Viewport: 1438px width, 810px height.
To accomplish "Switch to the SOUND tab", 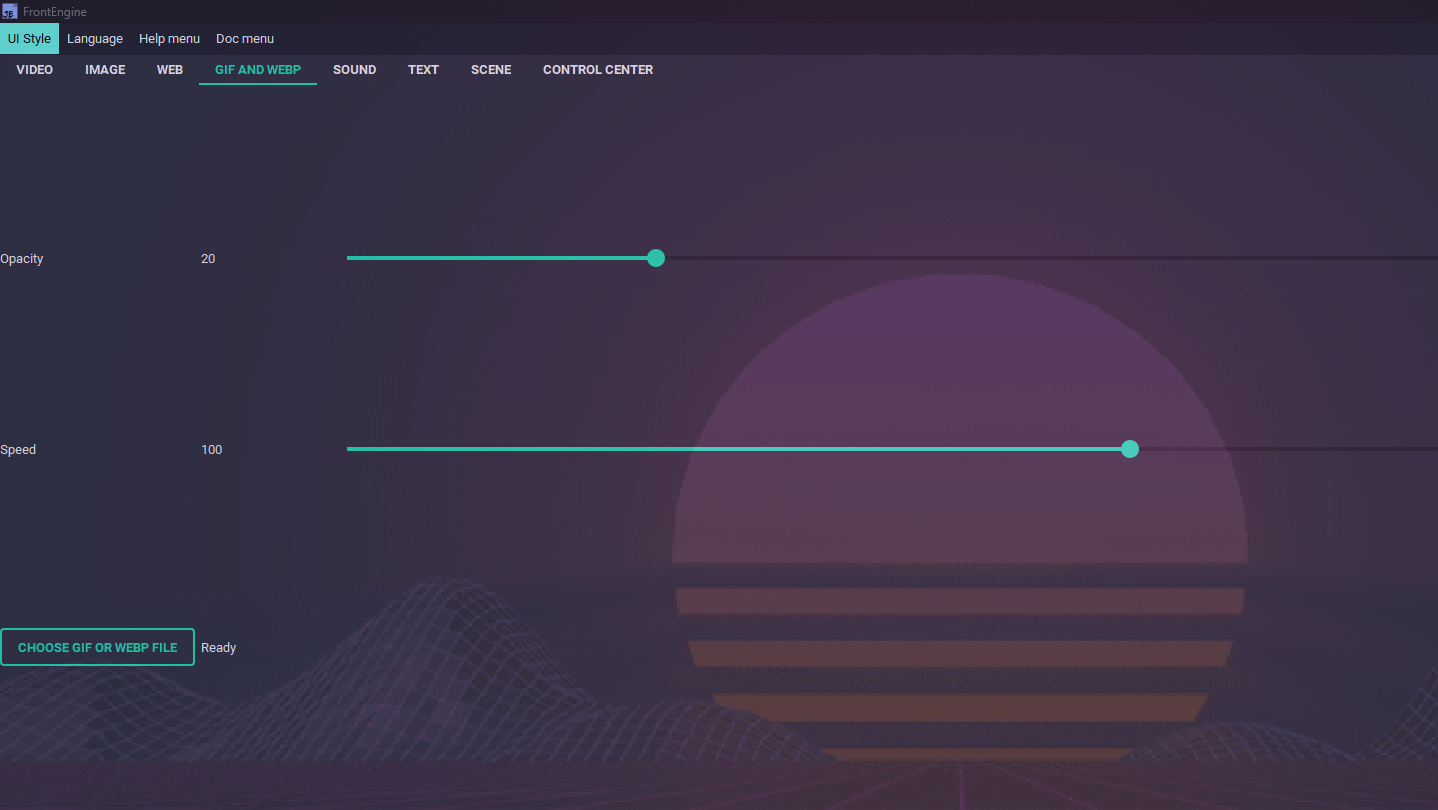I will pyautogui.click(x=355, y=70).
